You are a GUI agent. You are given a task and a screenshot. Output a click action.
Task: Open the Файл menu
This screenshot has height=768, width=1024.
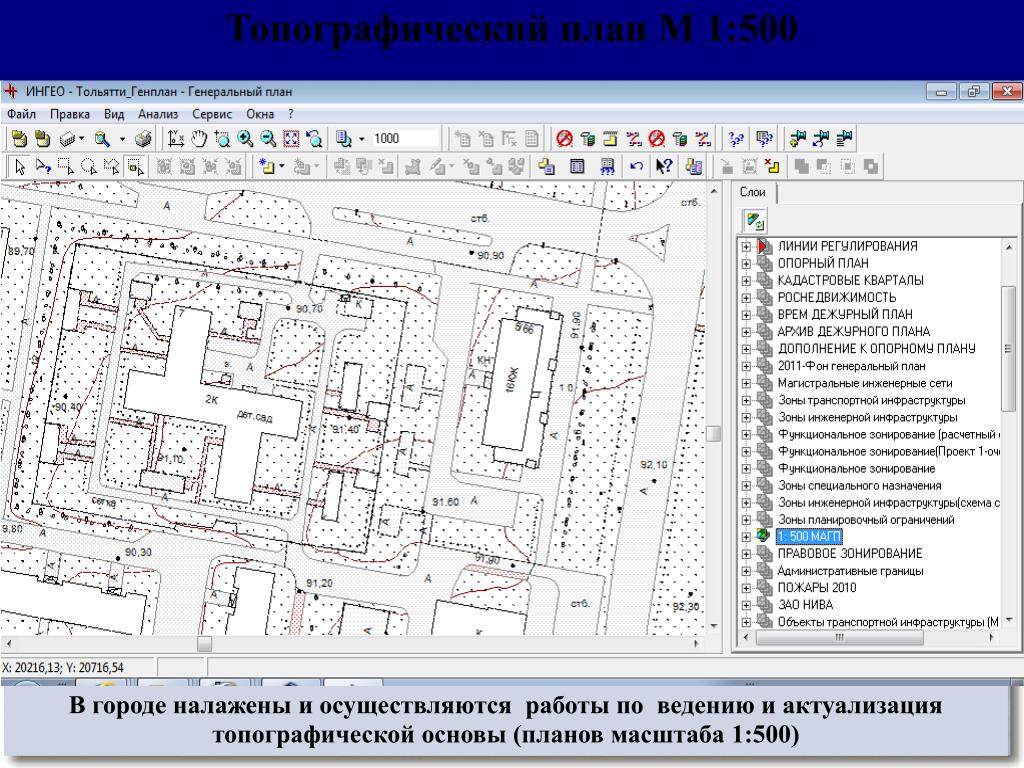[x=22, y=114]
